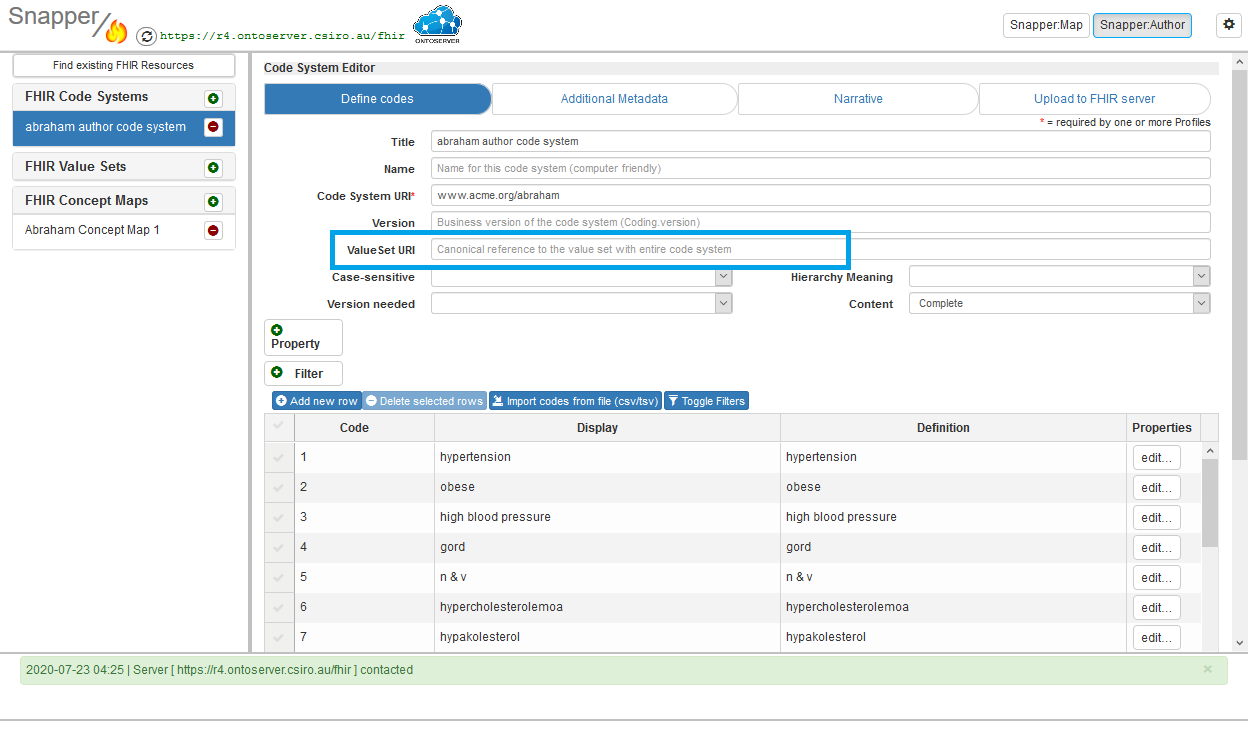Screen dimensions: 1248x739
Task: Edit properties for hypakolesterol row
Action: pos(1156,638)
